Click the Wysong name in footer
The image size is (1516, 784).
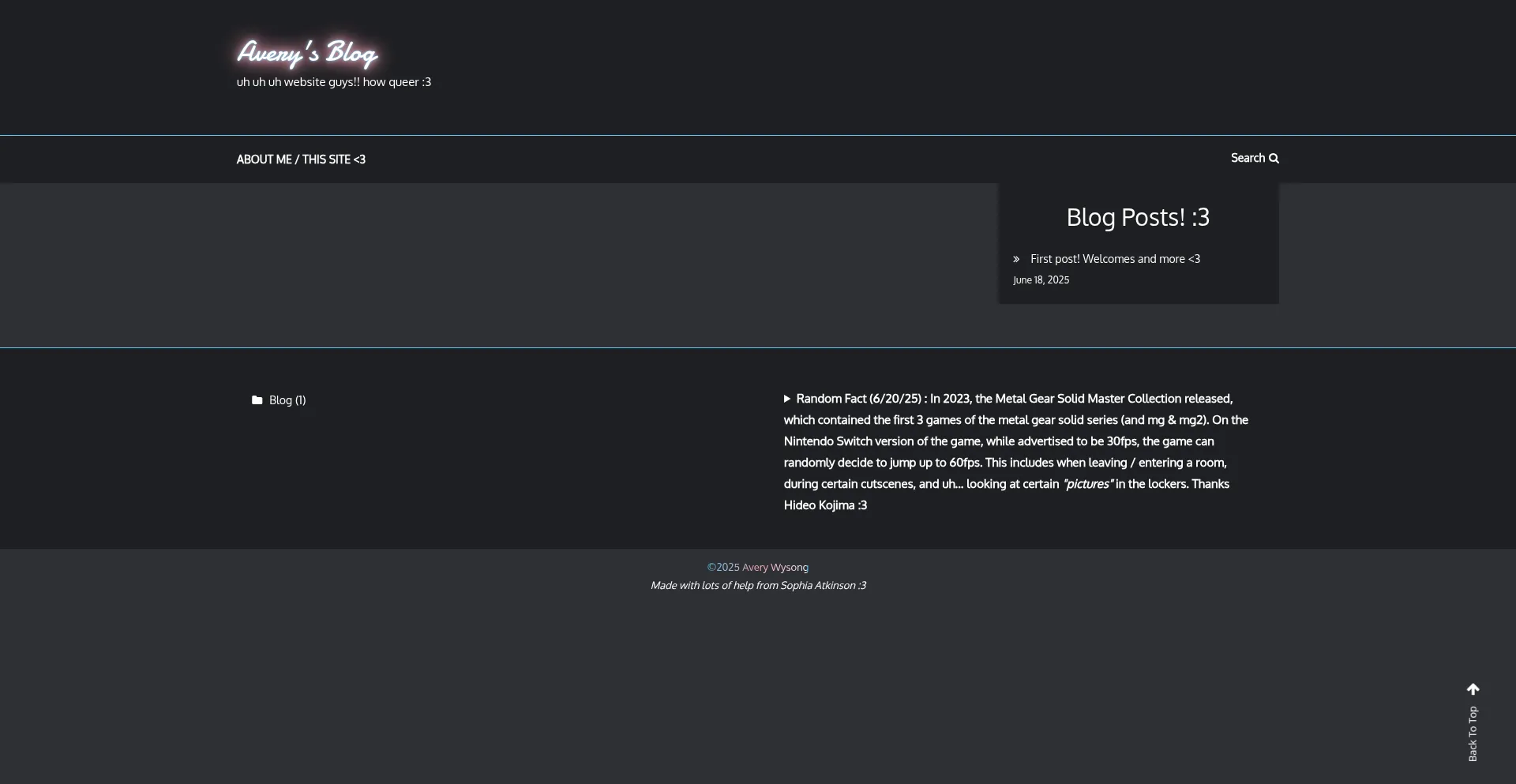point(790,567)
